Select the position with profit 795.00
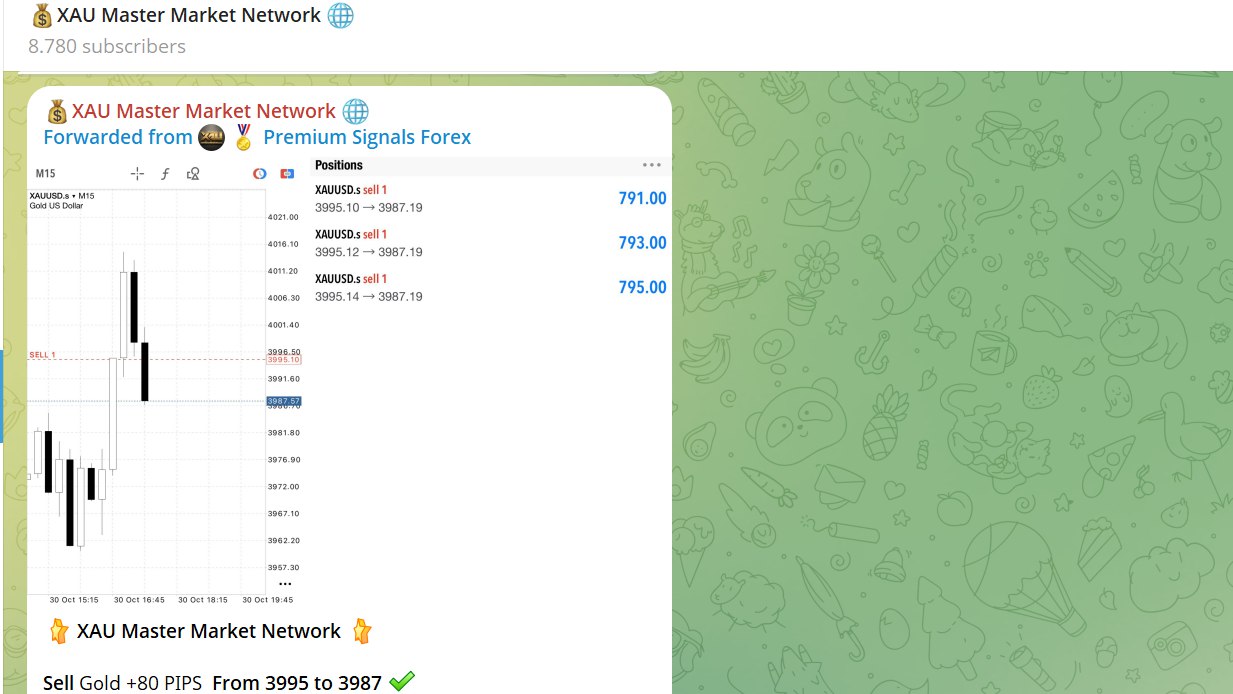 [490, 287]
